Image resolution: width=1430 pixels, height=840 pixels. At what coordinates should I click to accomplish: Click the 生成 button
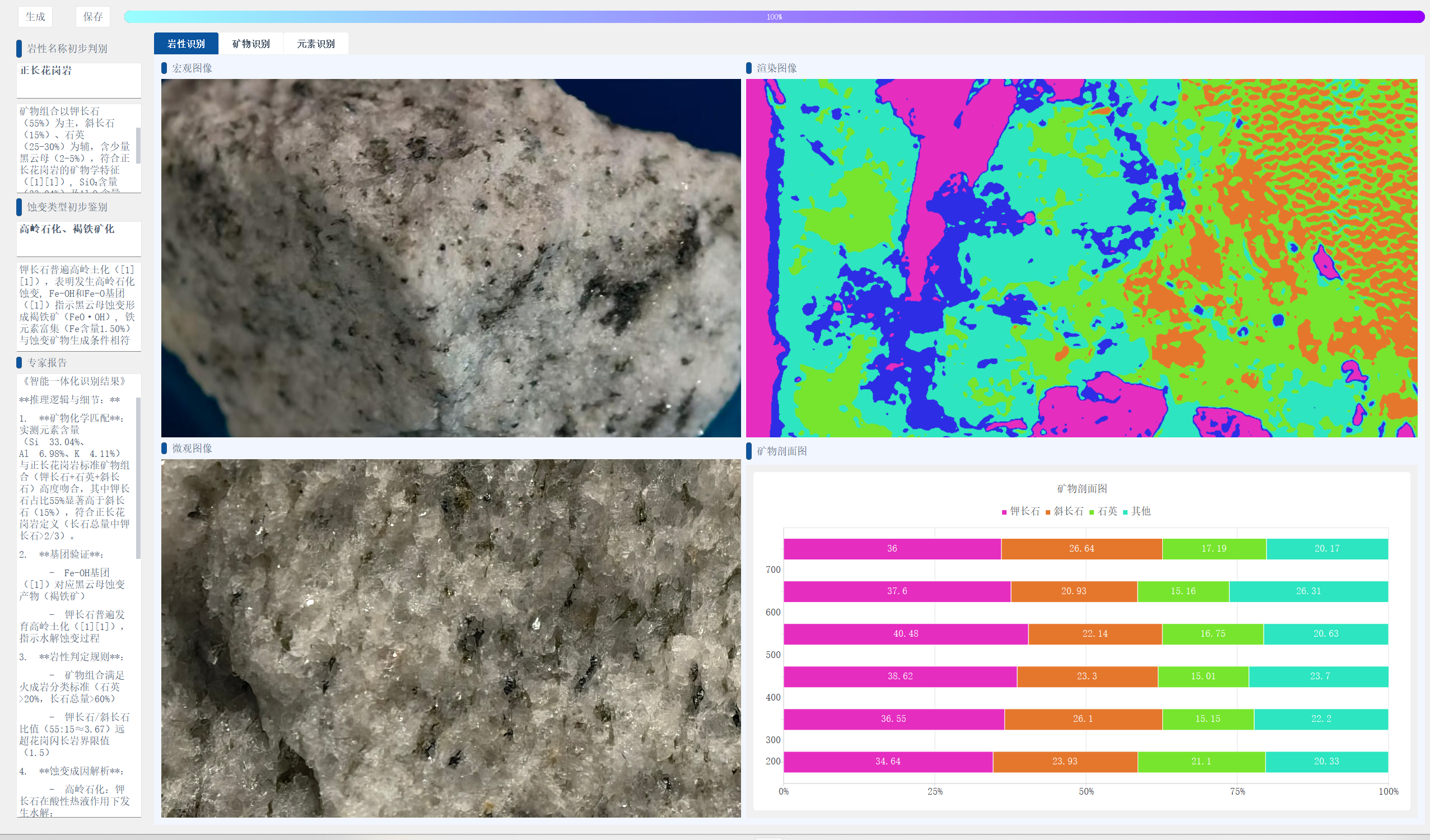pos(35,16)
